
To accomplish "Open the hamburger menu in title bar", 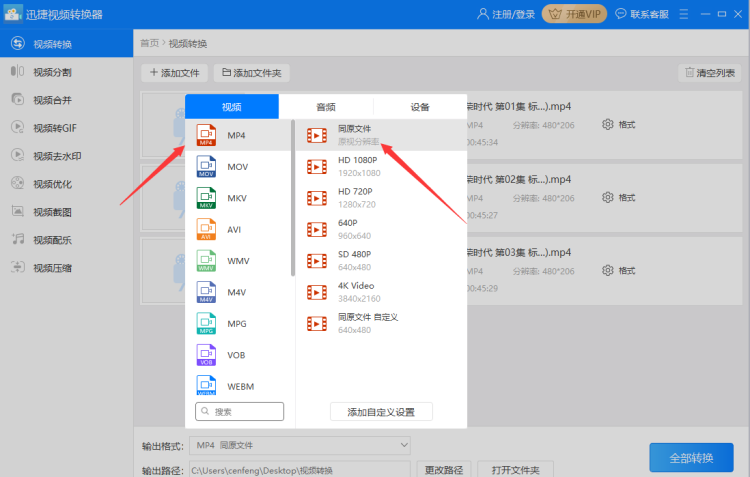I will [x=684, y=14].
